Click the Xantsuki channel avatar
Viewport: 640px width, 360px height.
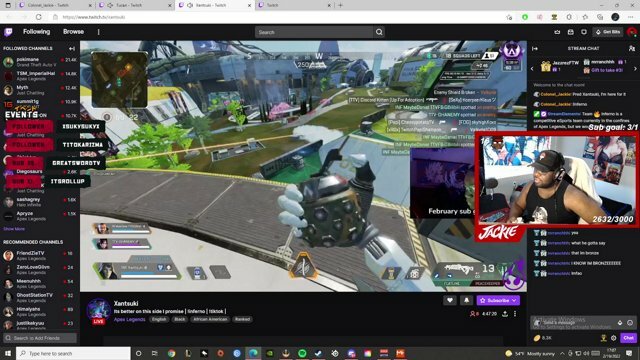click(x=98, y=310)
